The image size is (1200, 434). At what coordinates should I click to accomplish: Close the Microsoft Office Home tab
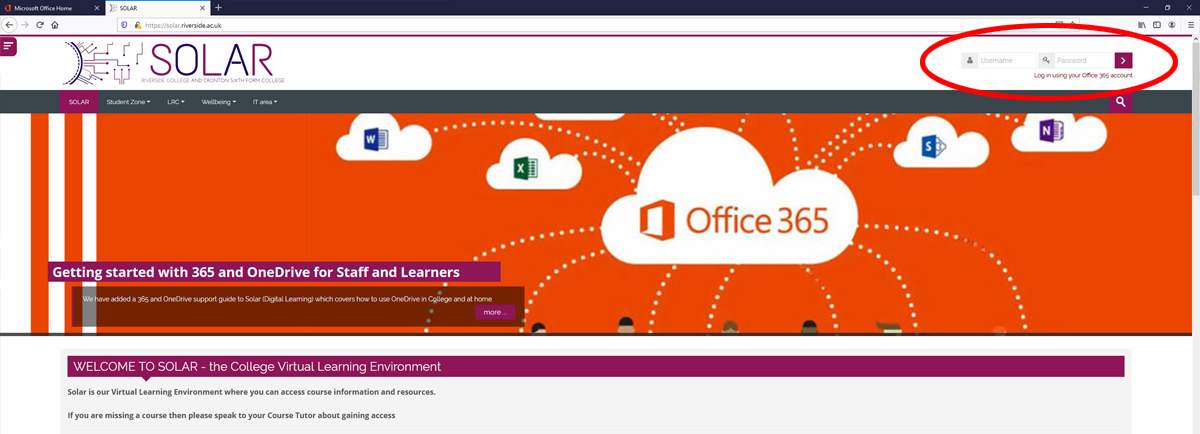(96, 8)
